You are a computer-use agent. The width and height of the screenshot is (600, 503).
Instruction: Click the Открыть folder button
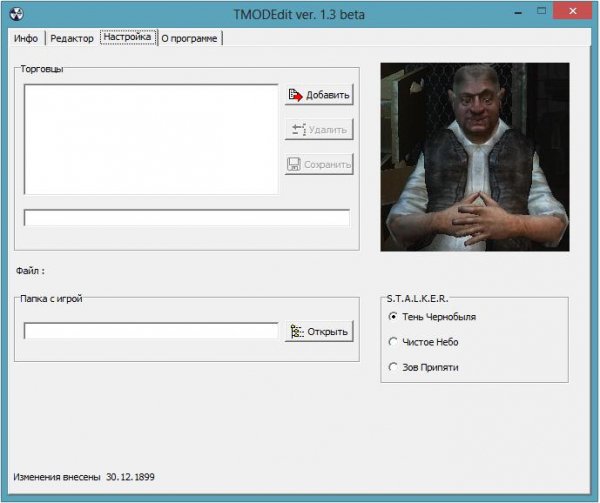319,331
